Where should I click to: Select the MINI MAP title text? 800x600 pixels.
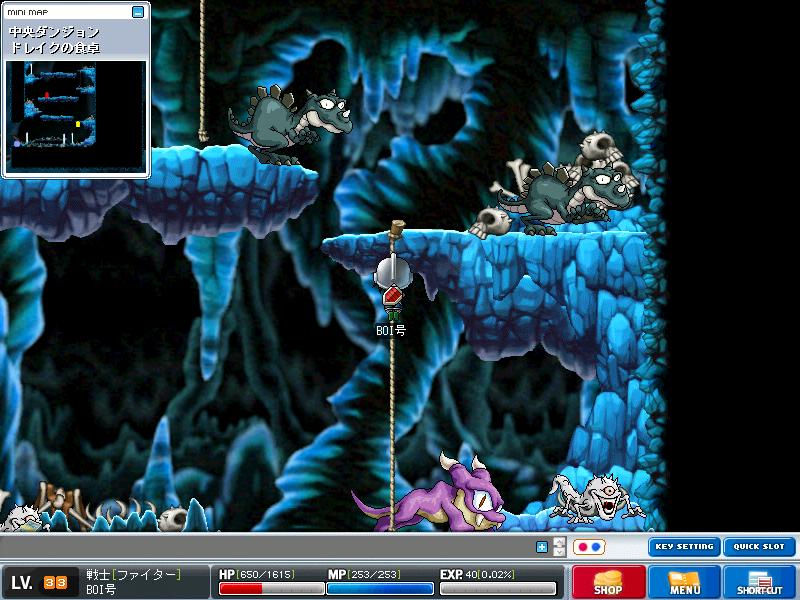point(28,12)
